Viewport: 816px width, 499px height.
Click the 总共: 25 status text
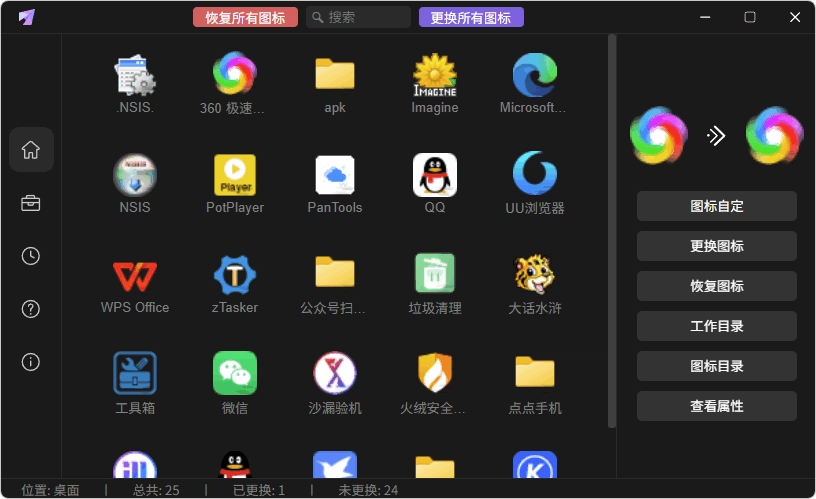pyautogui.click(x=156, y=490)
